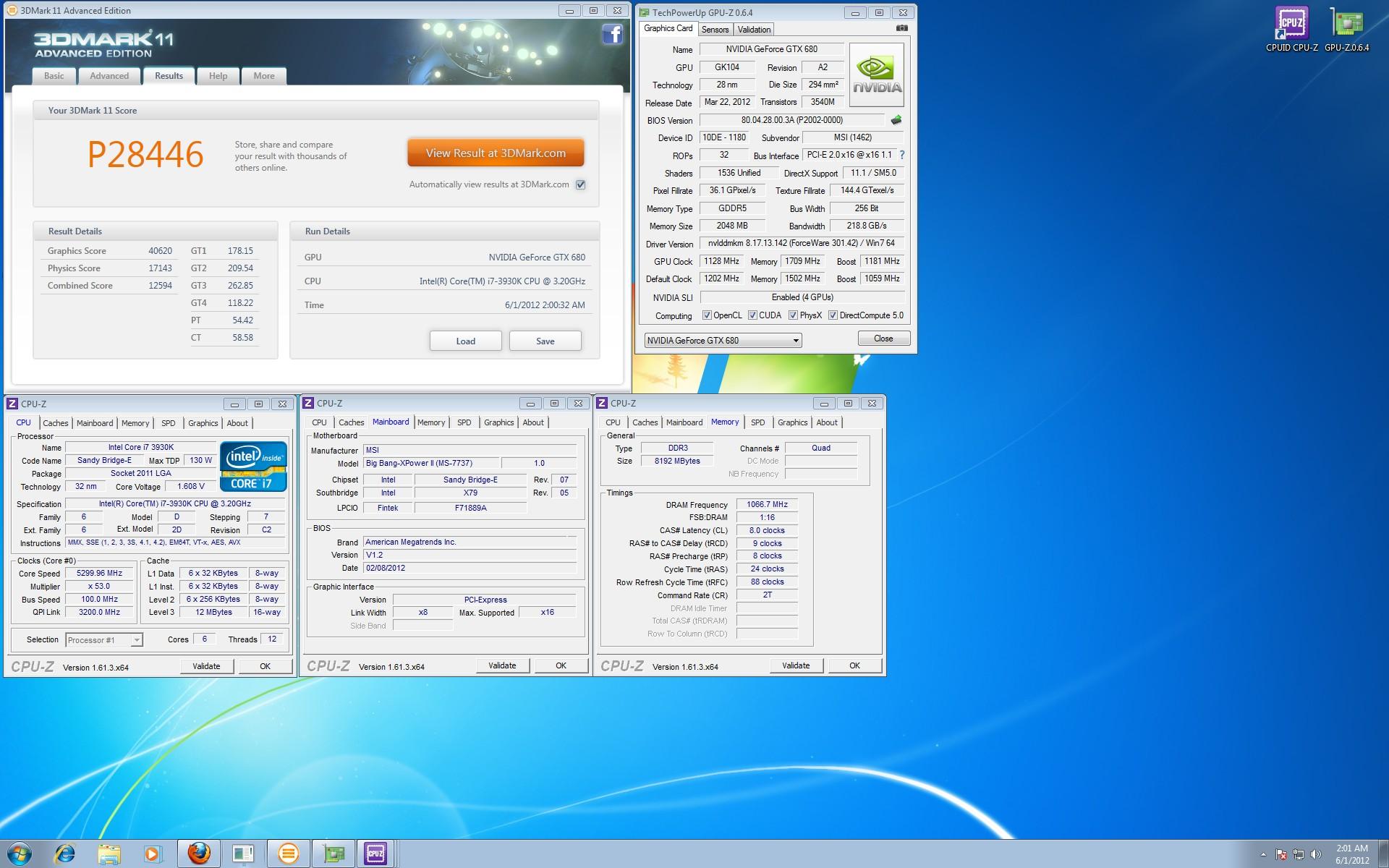Show hidden tray icons arrow
1389x868 pixels.
(x=1263, y=854)
